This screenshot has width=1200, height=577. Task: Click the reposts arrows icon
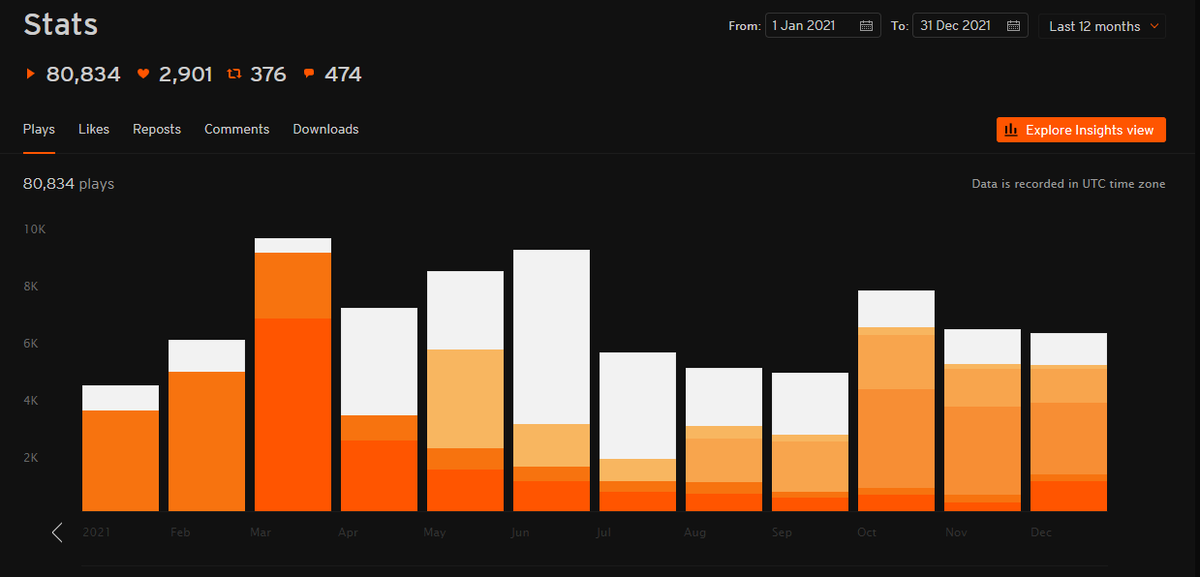tap(234, 74)
